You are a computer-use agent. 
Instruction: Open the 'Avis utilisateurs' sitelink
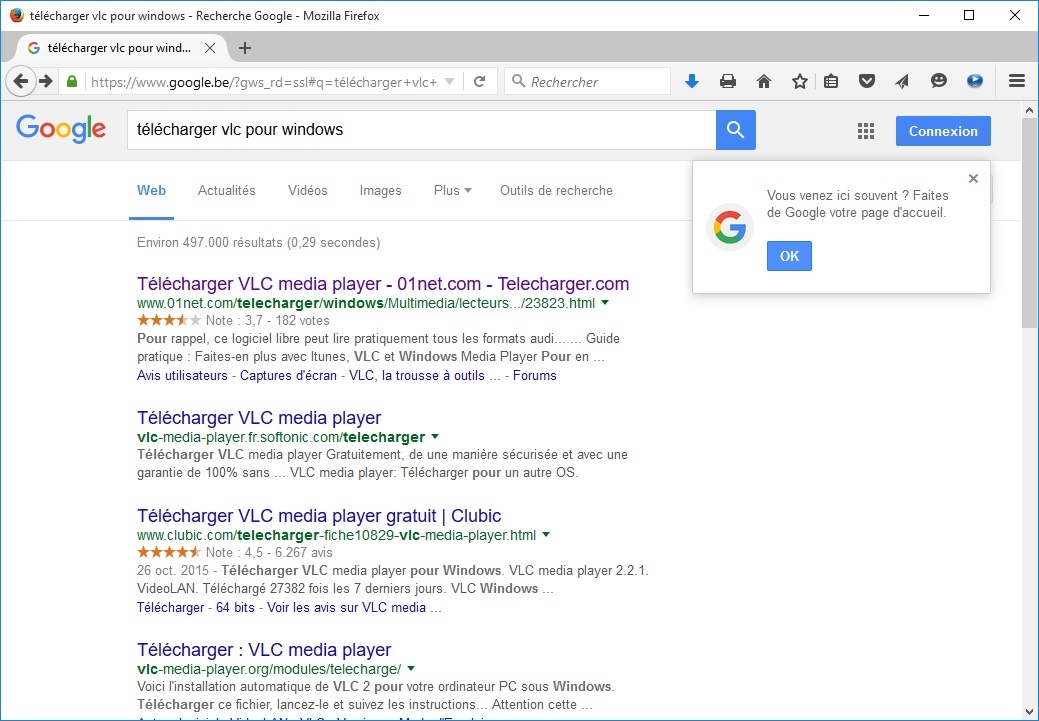(182, 376)
